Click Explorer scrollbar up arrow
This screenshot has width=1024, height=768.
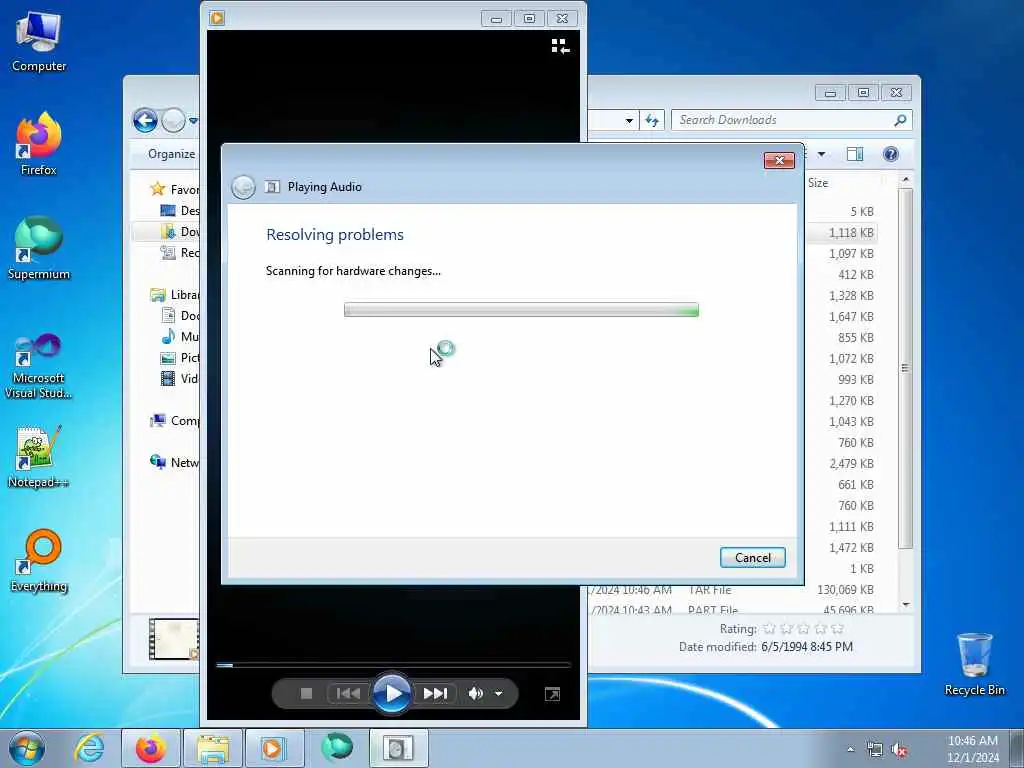(x=906, y=180)
